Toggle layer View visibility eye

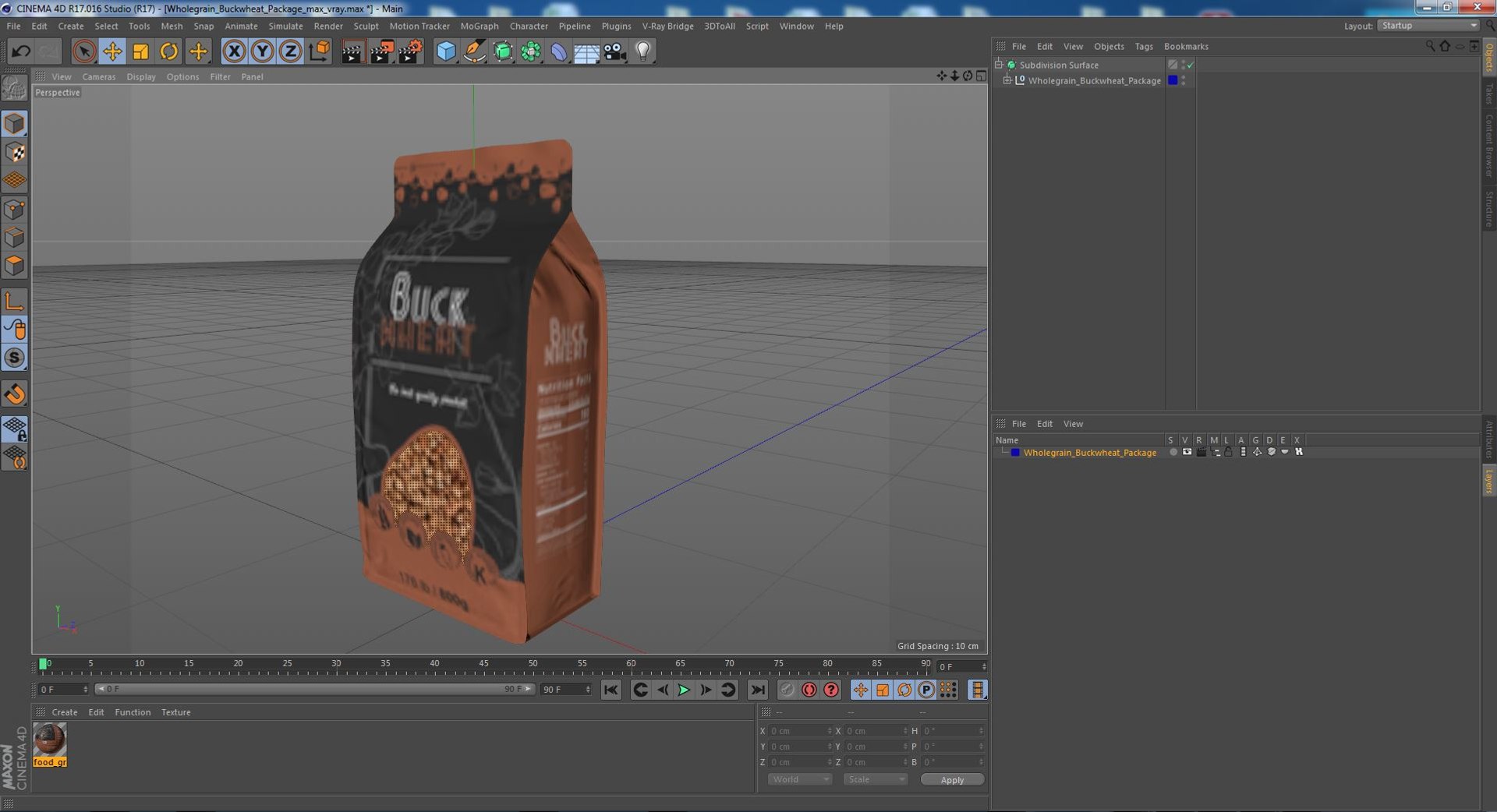(x=1187, y=452)
